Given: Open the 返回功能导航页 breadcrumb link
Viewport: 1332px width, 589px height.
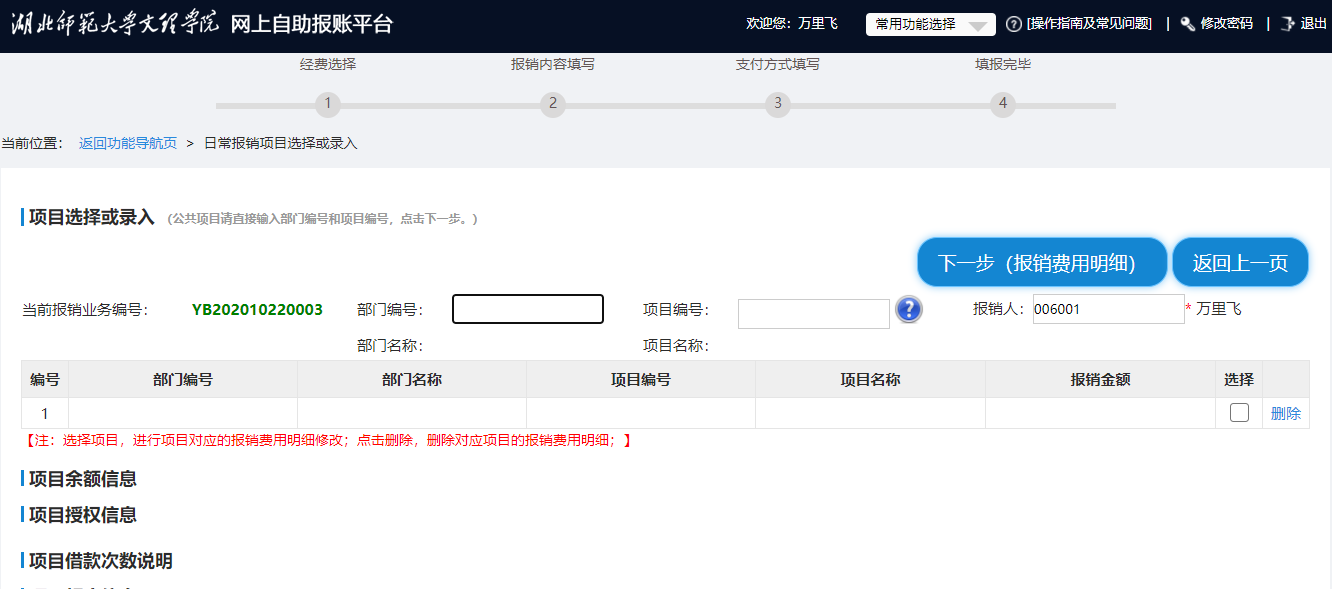Looking at the screenshot, I should coord(128,143).
